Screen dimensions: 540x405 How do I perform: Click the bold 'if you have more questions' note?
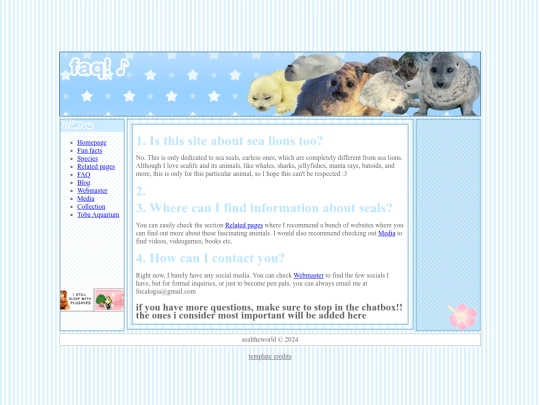[269, 311]
